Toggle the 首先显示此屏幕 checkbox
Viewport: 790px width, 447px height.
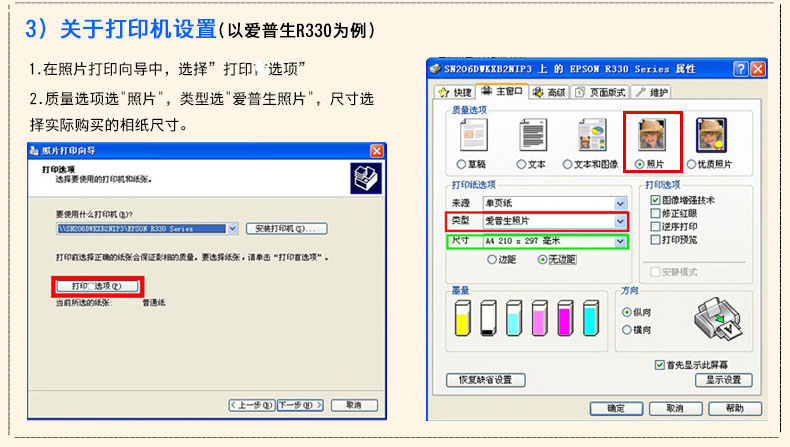tap(660, 364)
